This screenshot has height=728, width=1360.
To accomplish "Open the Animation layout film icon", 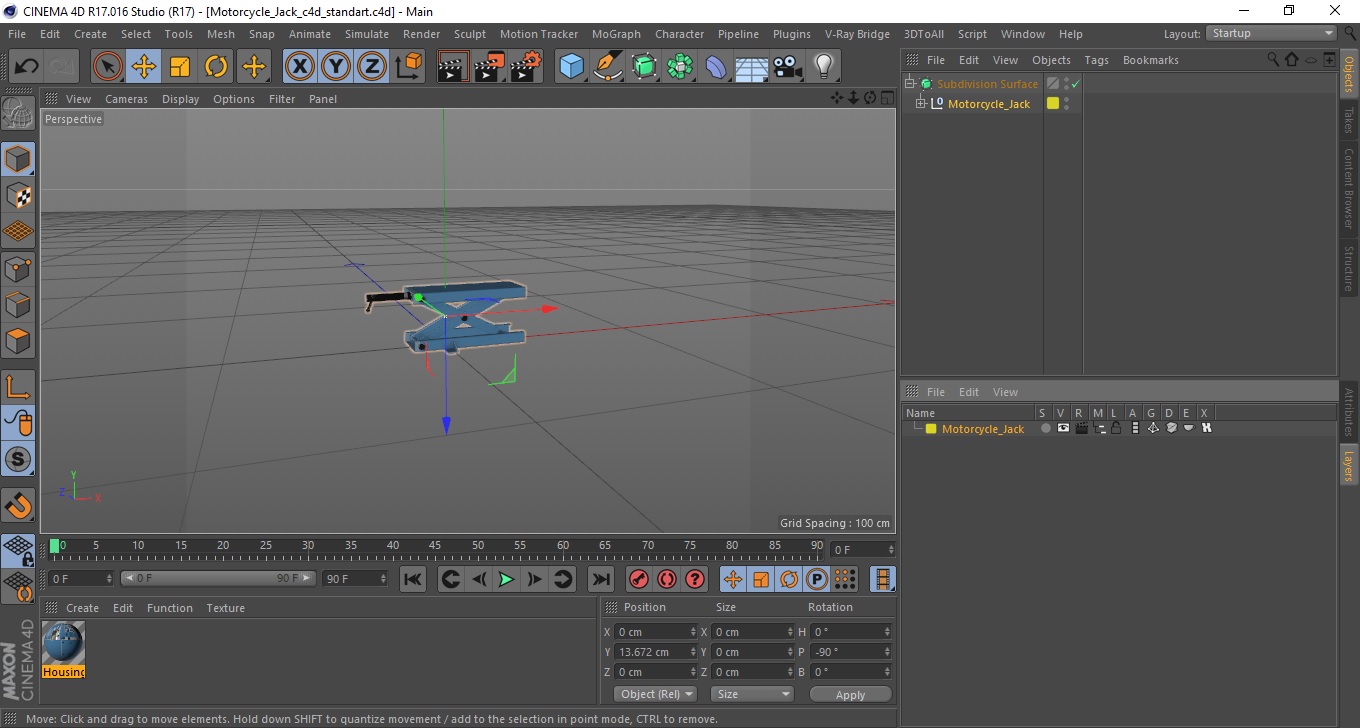I will point(883,579).
